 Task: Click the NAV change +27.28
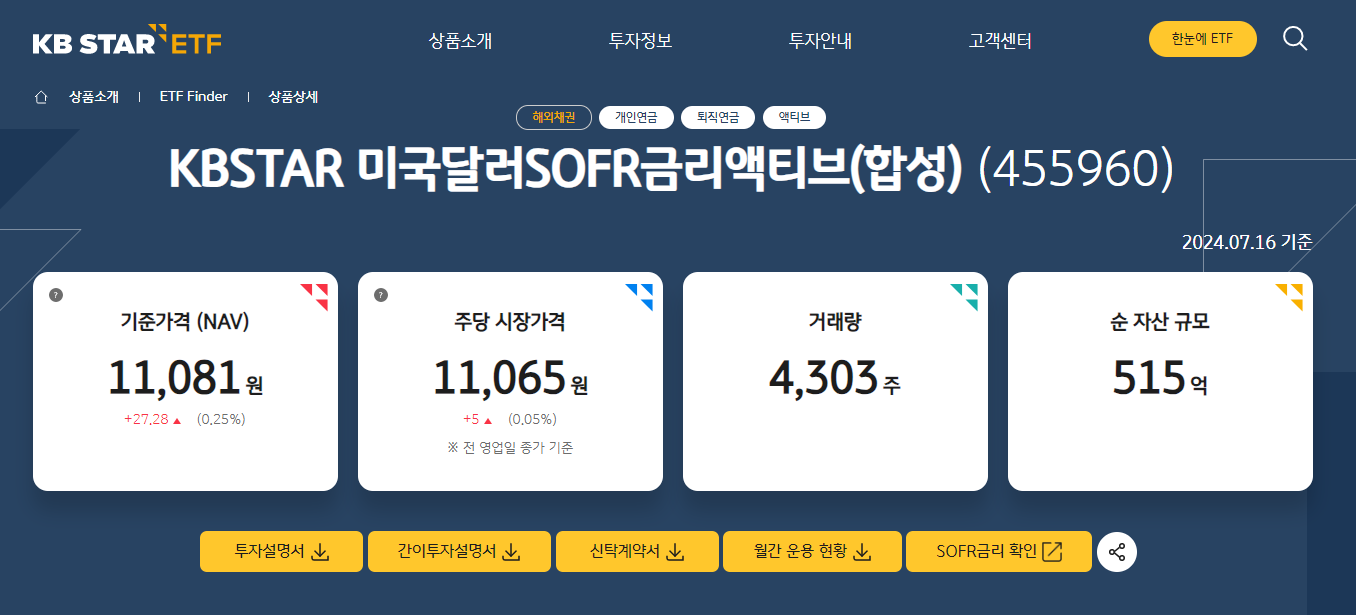coord(146,419)
